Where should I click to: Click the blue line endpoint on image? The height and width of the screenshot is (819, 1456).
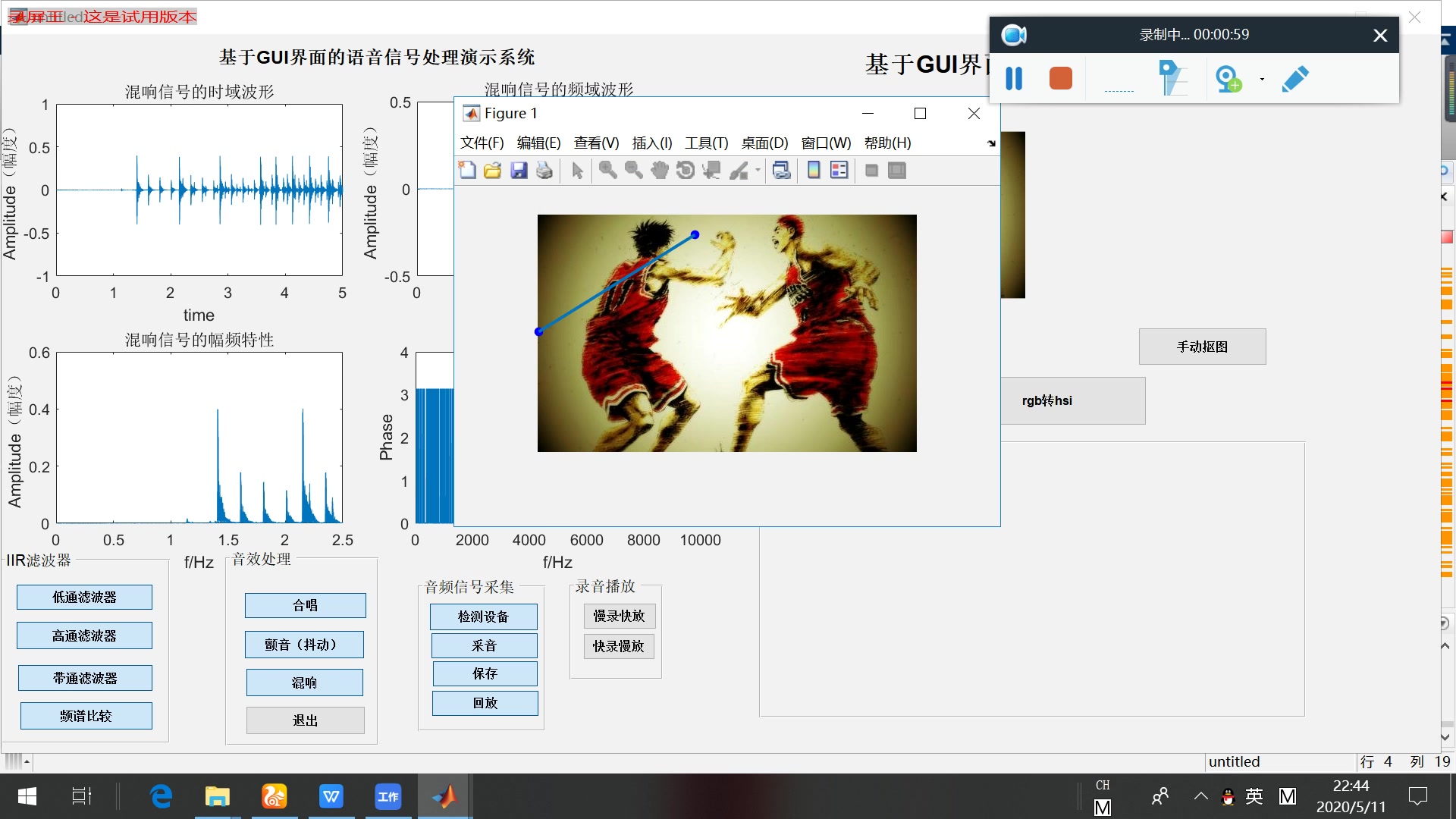(695, 234)
